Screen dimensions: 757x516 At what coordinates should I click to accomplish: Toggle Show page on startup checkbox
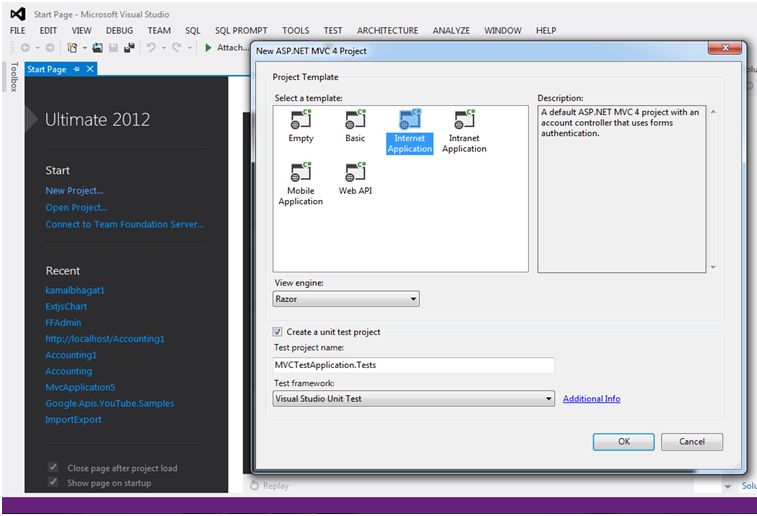(53, 482)
